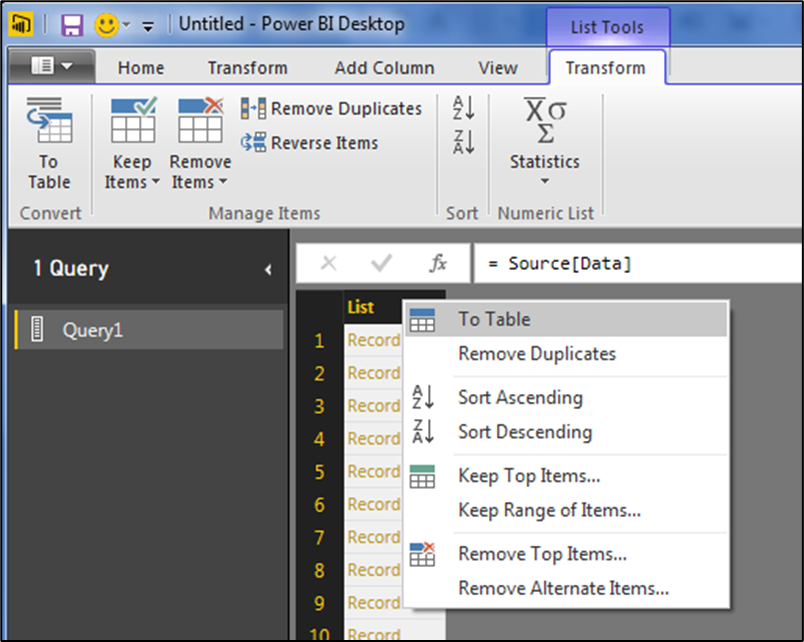
Task: Choose Sort Descending from the context menu
Action: coord(566,432)
